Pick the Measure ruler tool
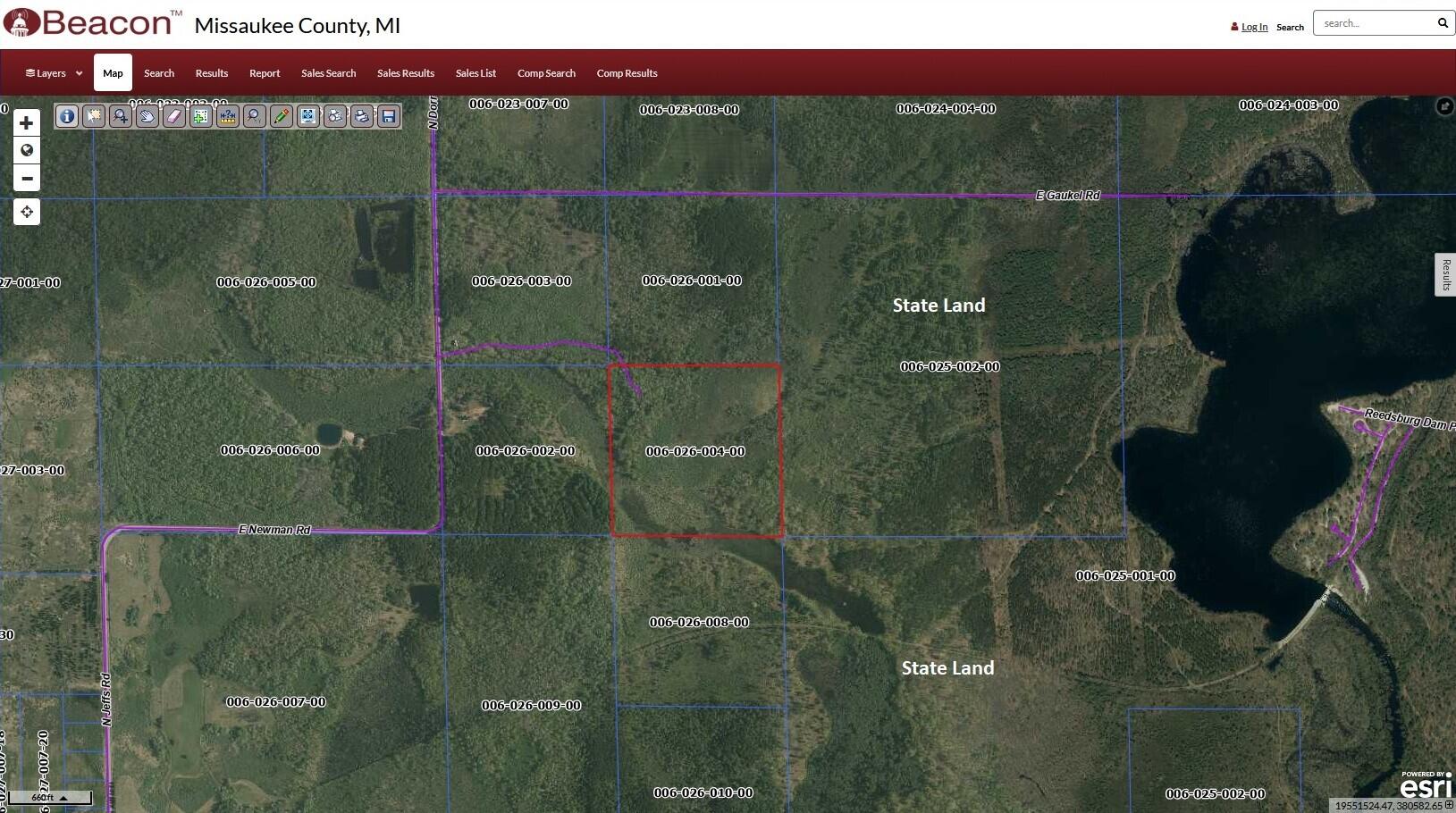This screenshot has height=813, width=1456. (228, 116)
